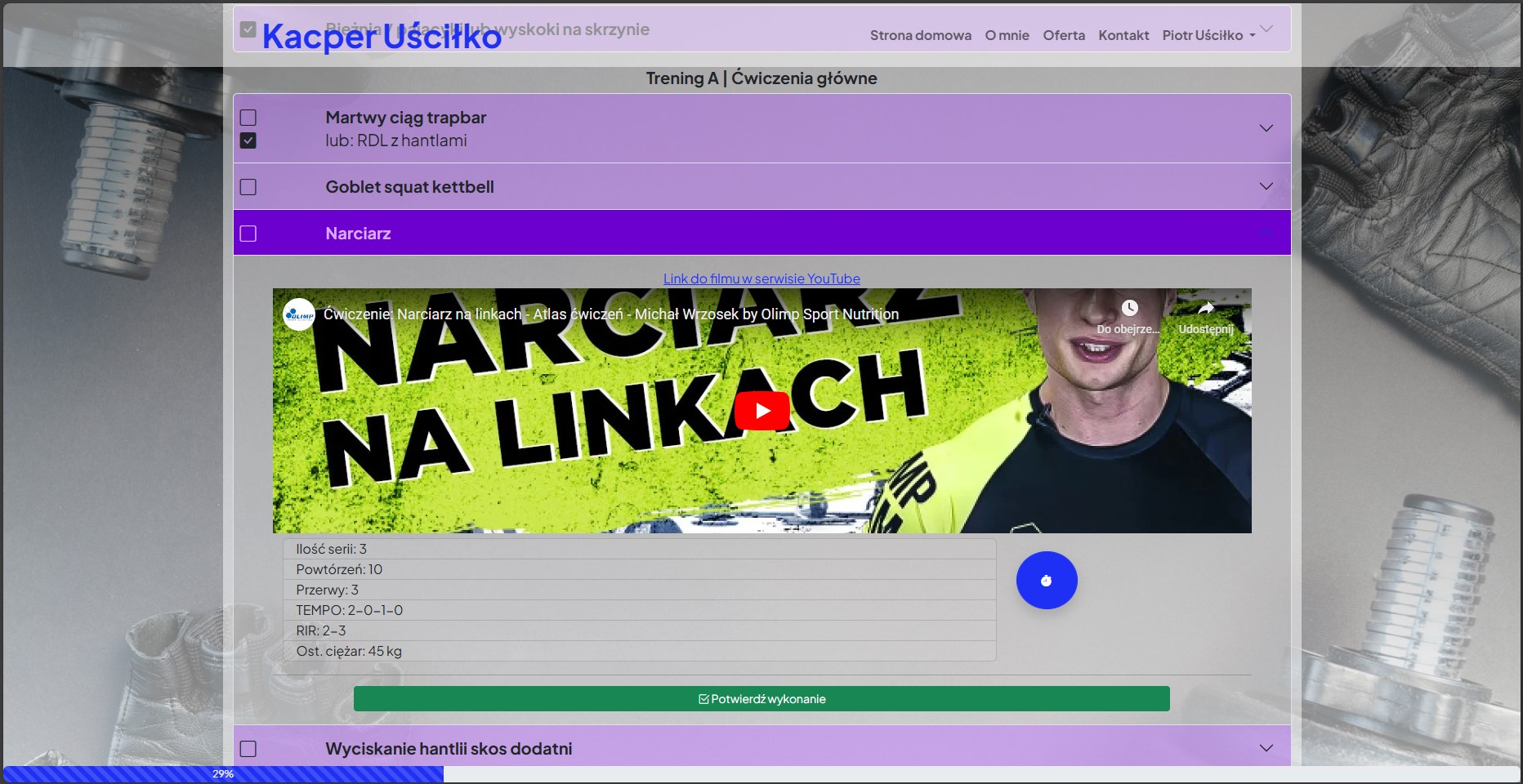Select the TEMPO: 2-0-1-0 row
Image resolution: width=1523 pixels, height=784 pixels.
pos(640,610)
